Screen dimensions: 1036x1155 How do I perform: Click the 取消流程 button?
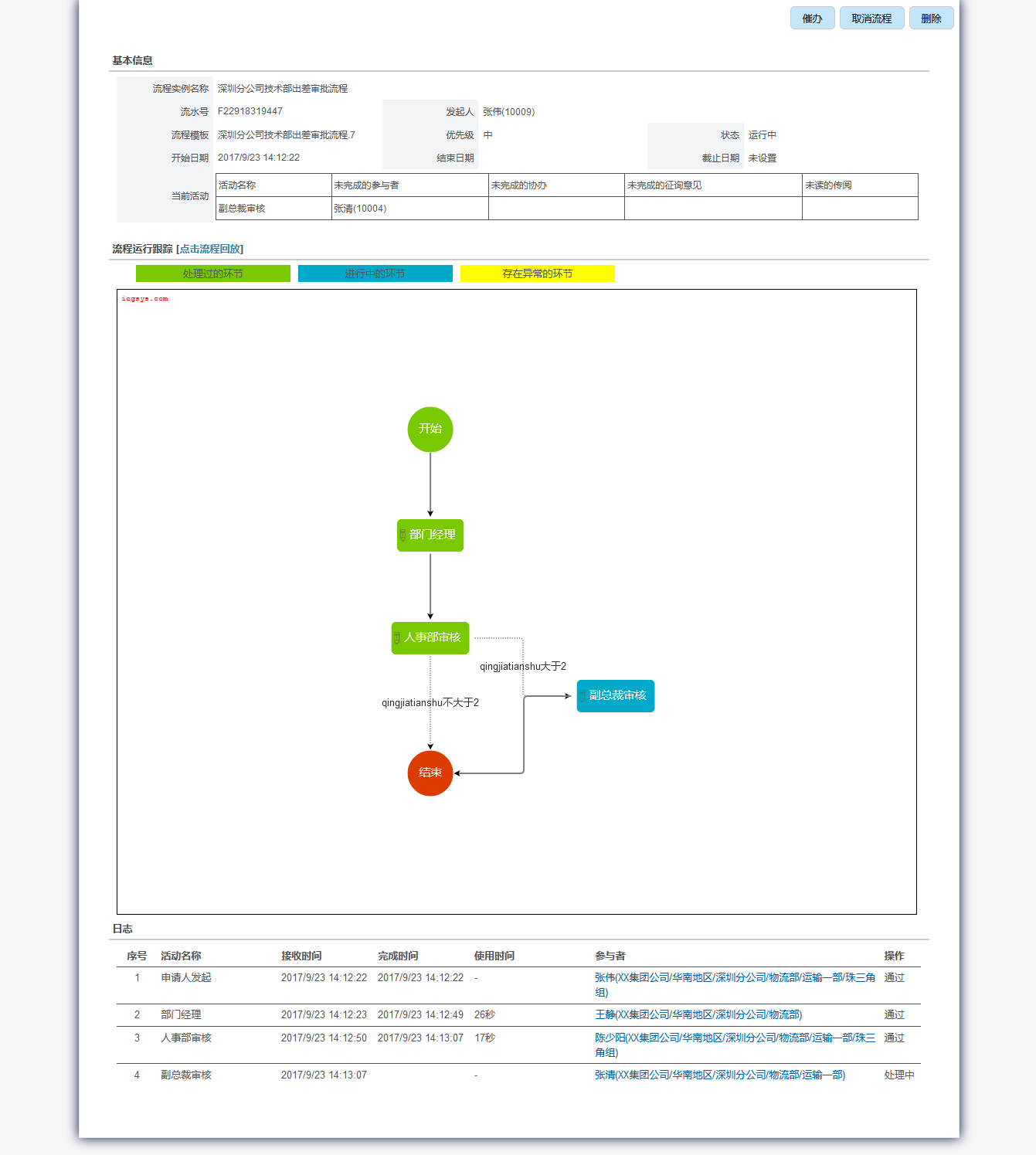(x=871, y=18)
